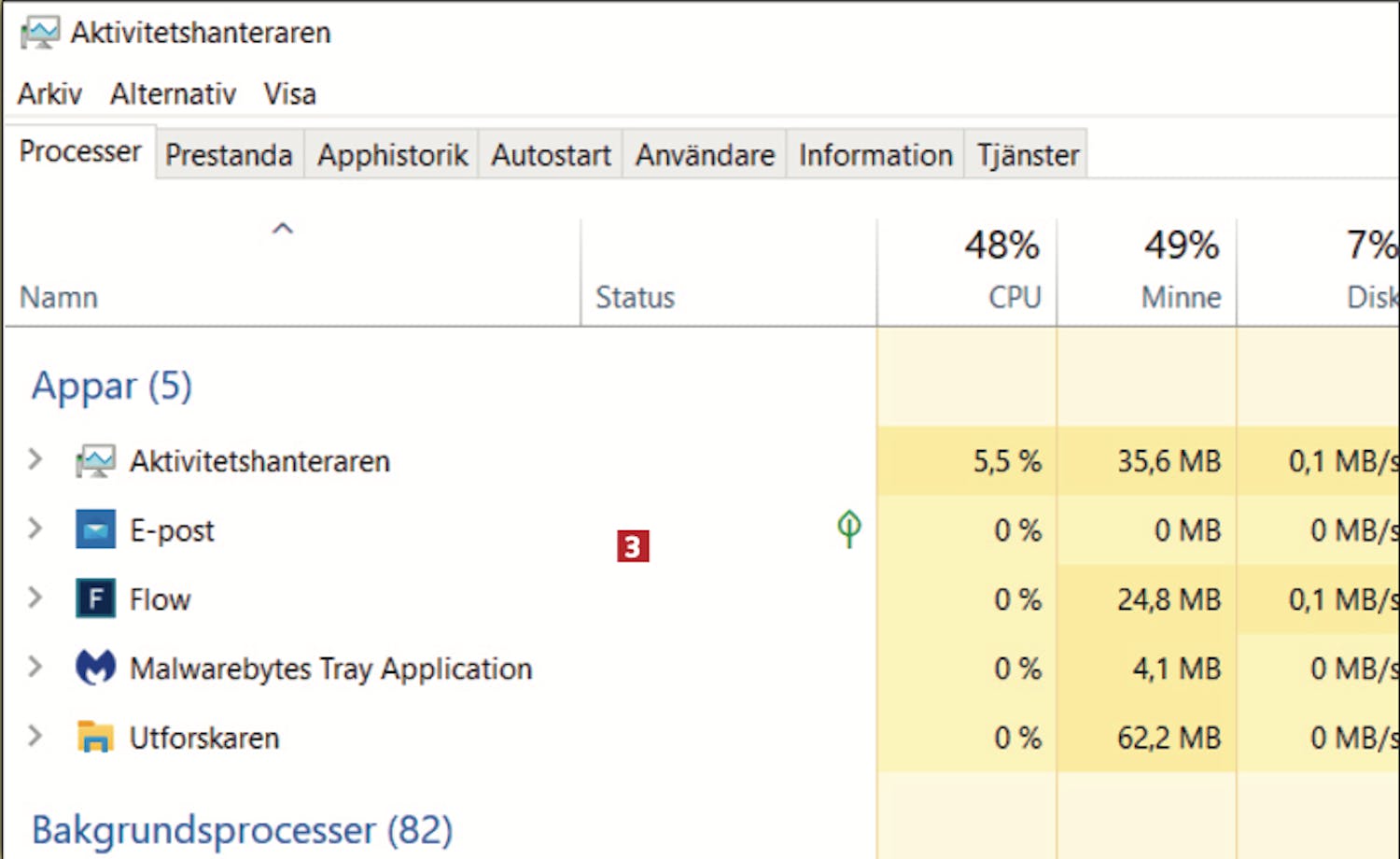The height and width of the screenshot is (859, 1400).
Task: Open the Arkiv menu
Action: click(49, 94)
